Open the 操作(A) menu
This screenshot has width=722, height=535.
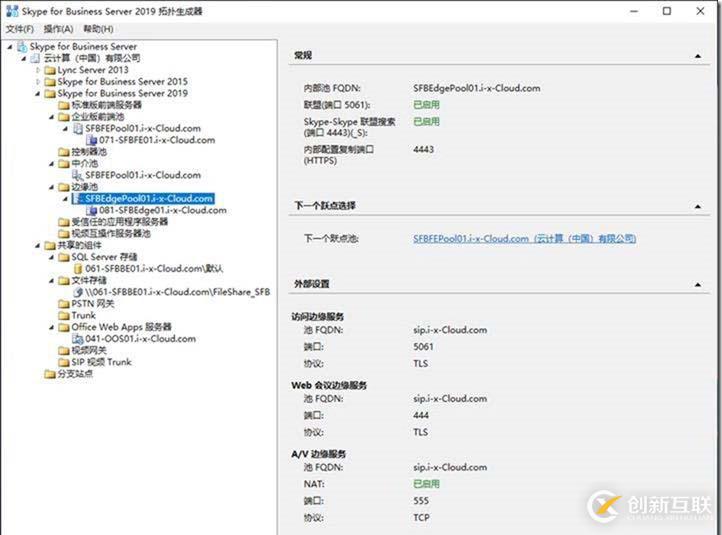coord(58,29)
